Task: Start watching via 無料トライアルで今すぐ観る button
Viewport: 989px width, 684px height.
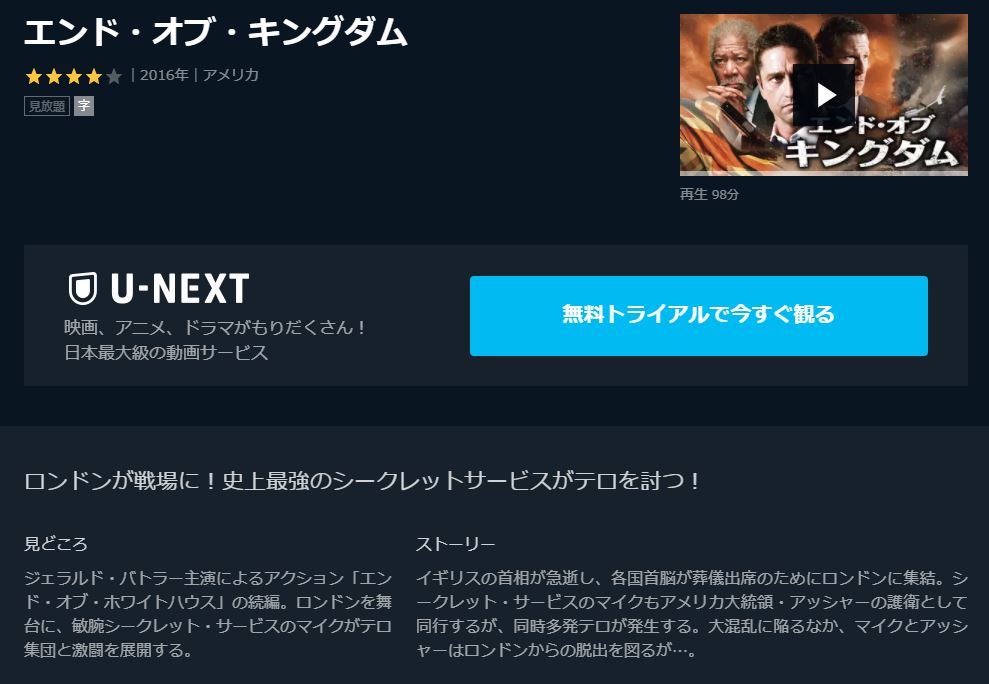Action: point(699,315)
